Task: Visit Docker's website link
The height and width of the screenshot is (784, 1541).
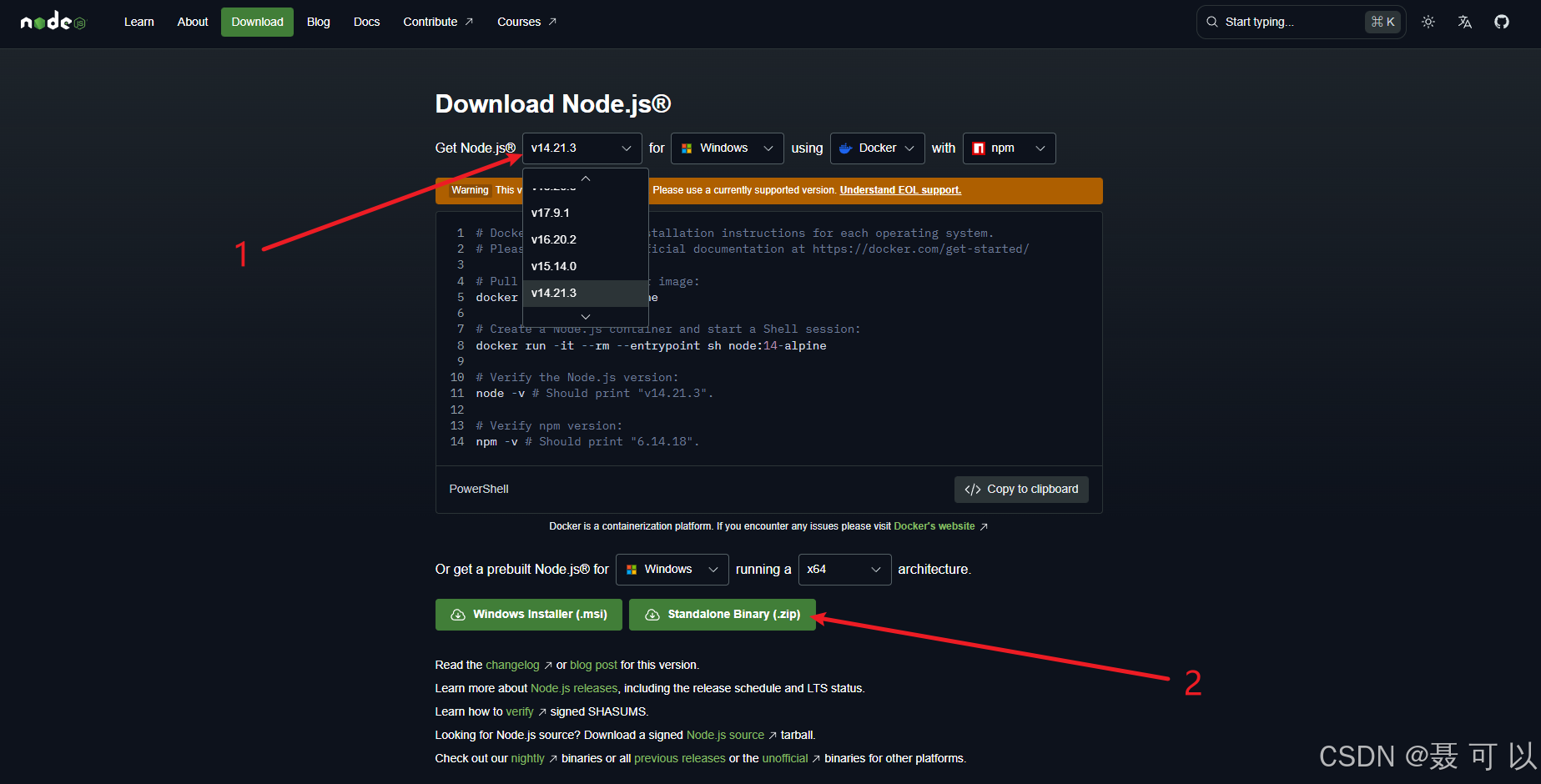Action: click(x=940, y=526)
